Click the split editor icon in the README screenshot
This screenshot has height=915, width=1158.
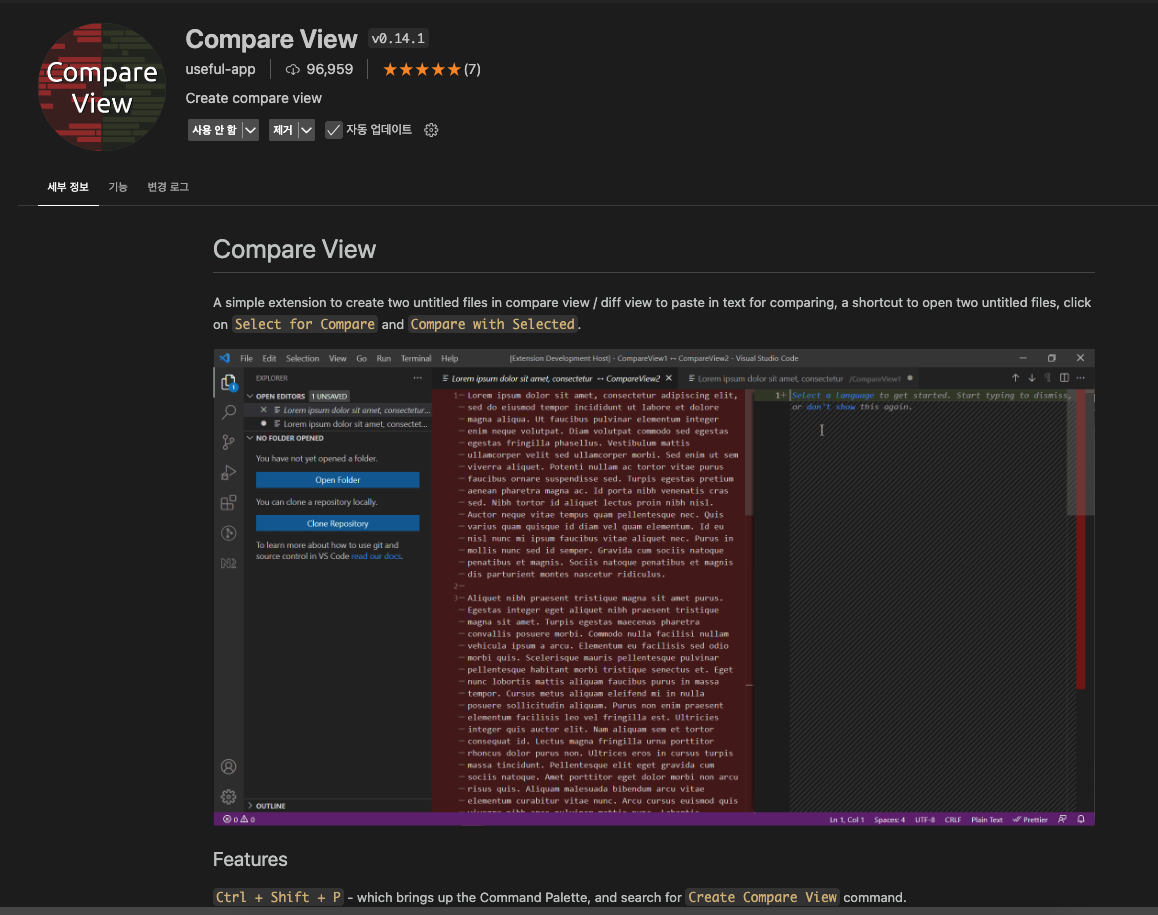point(1064,378)
